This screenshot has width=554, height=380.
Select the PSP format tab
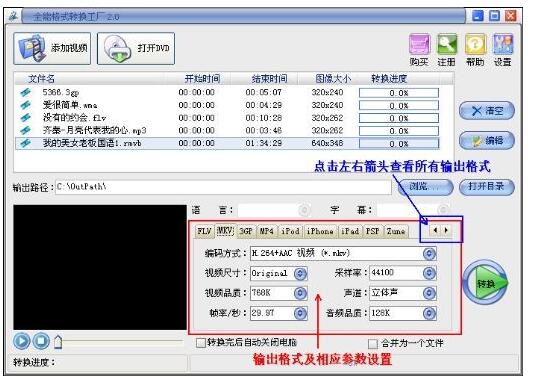pos(372,231)
